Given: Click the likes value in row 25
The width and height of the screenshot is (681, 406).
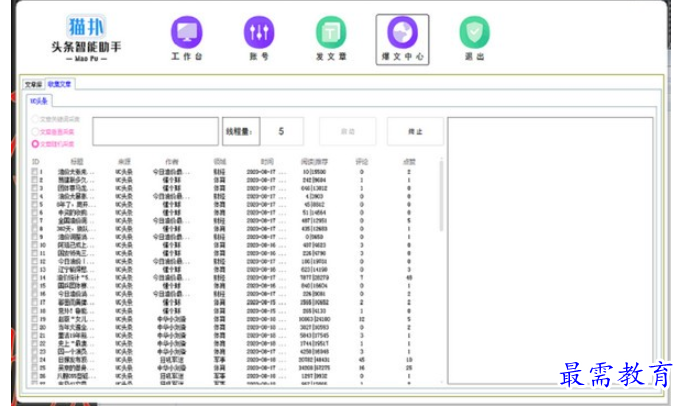Looking at the screenshot, I should coord(409,368).
